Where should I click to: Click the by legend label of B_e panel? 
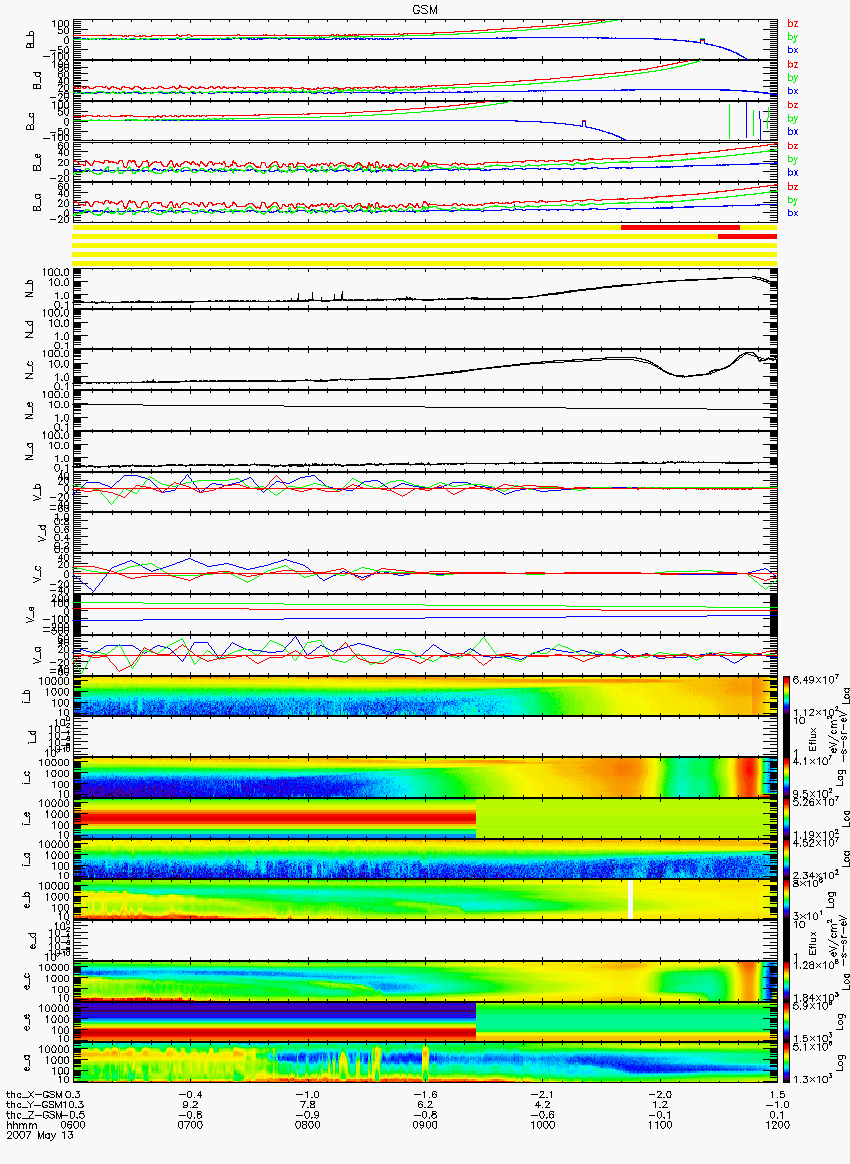(793, 160)
